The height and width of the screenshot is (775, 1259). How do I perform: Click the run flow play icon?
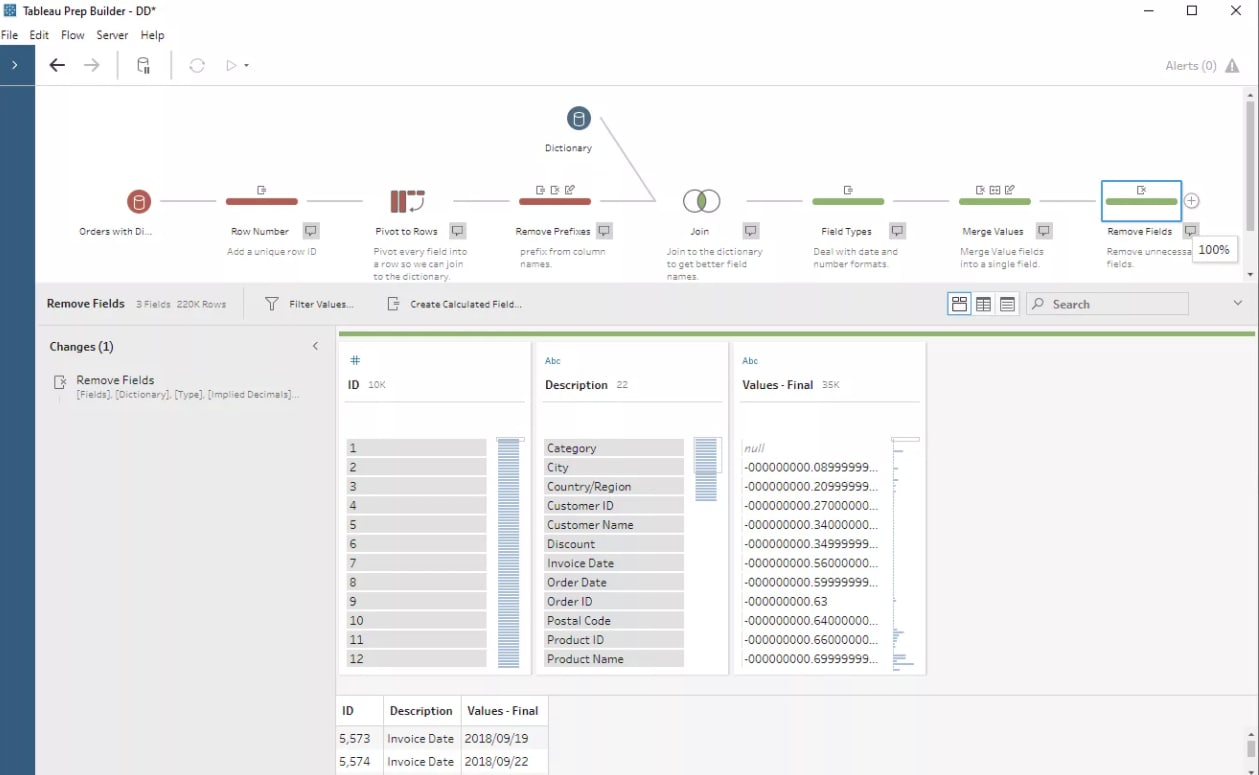point(231,65)
